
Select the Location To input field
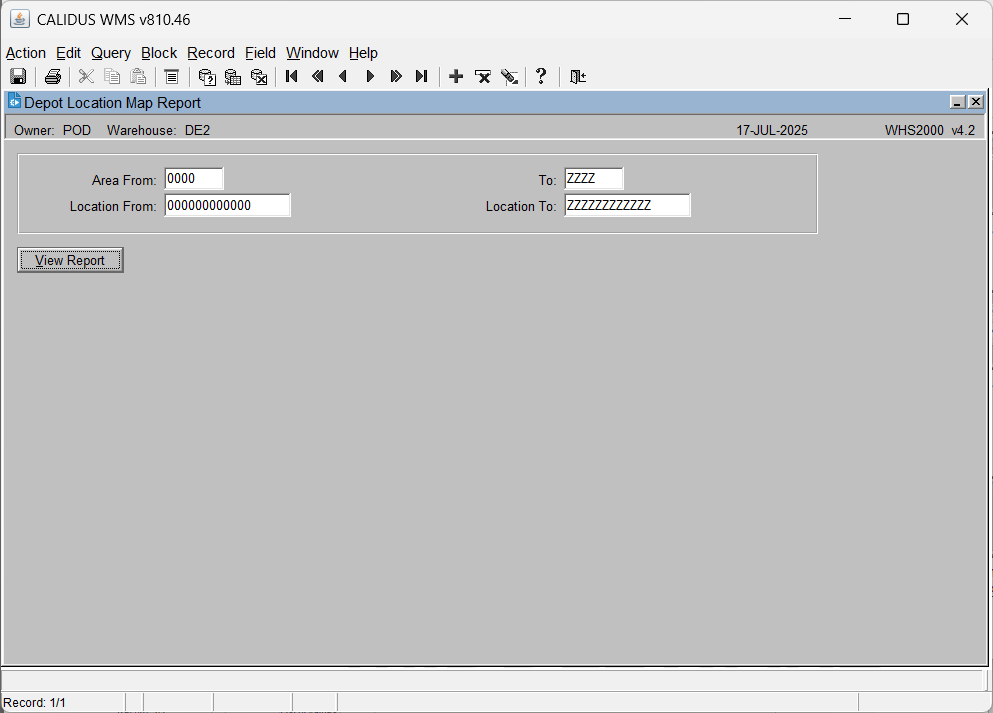pyautogui.click(x=627, y=205)
